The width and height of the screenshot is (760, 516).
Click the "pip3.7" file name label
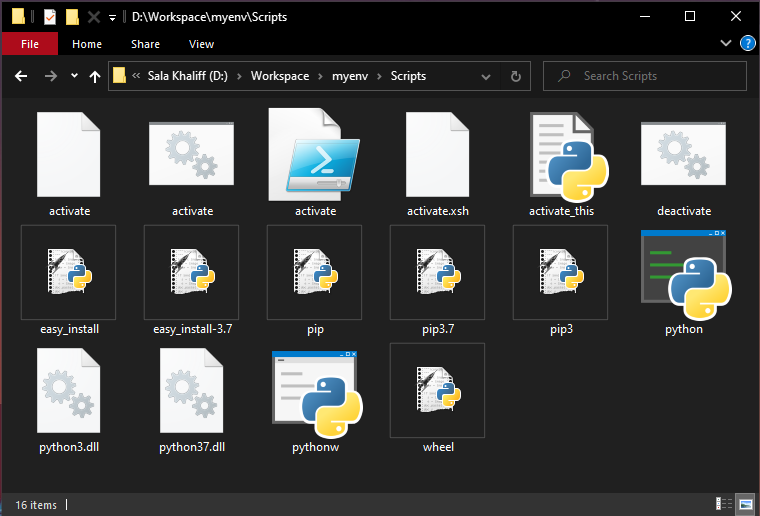click(x=438, y=329)
